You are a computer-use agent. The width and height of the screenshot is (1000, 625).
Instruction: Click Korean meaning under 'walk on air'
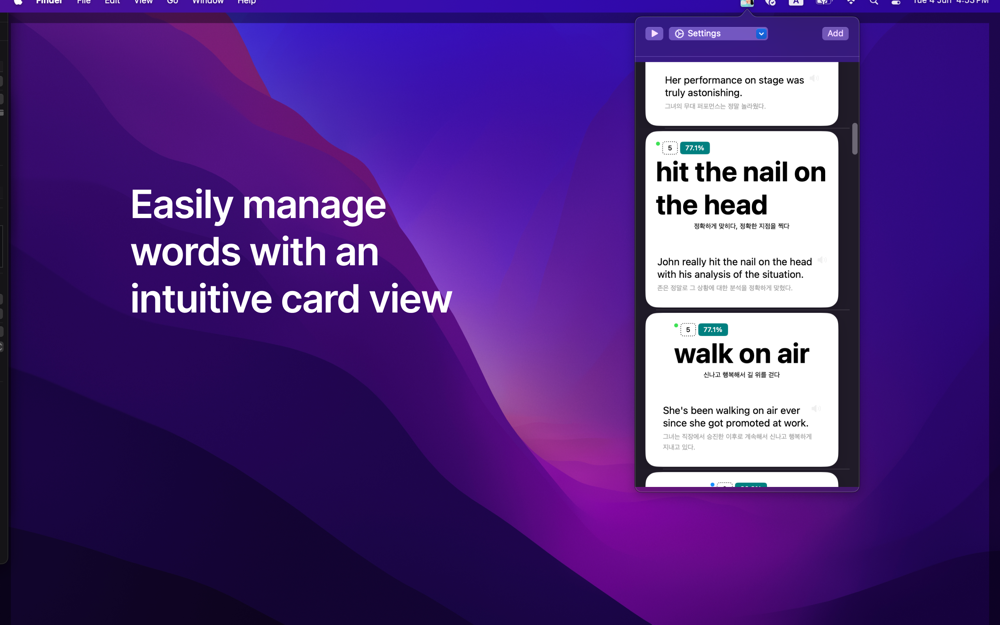pos(741,374)
